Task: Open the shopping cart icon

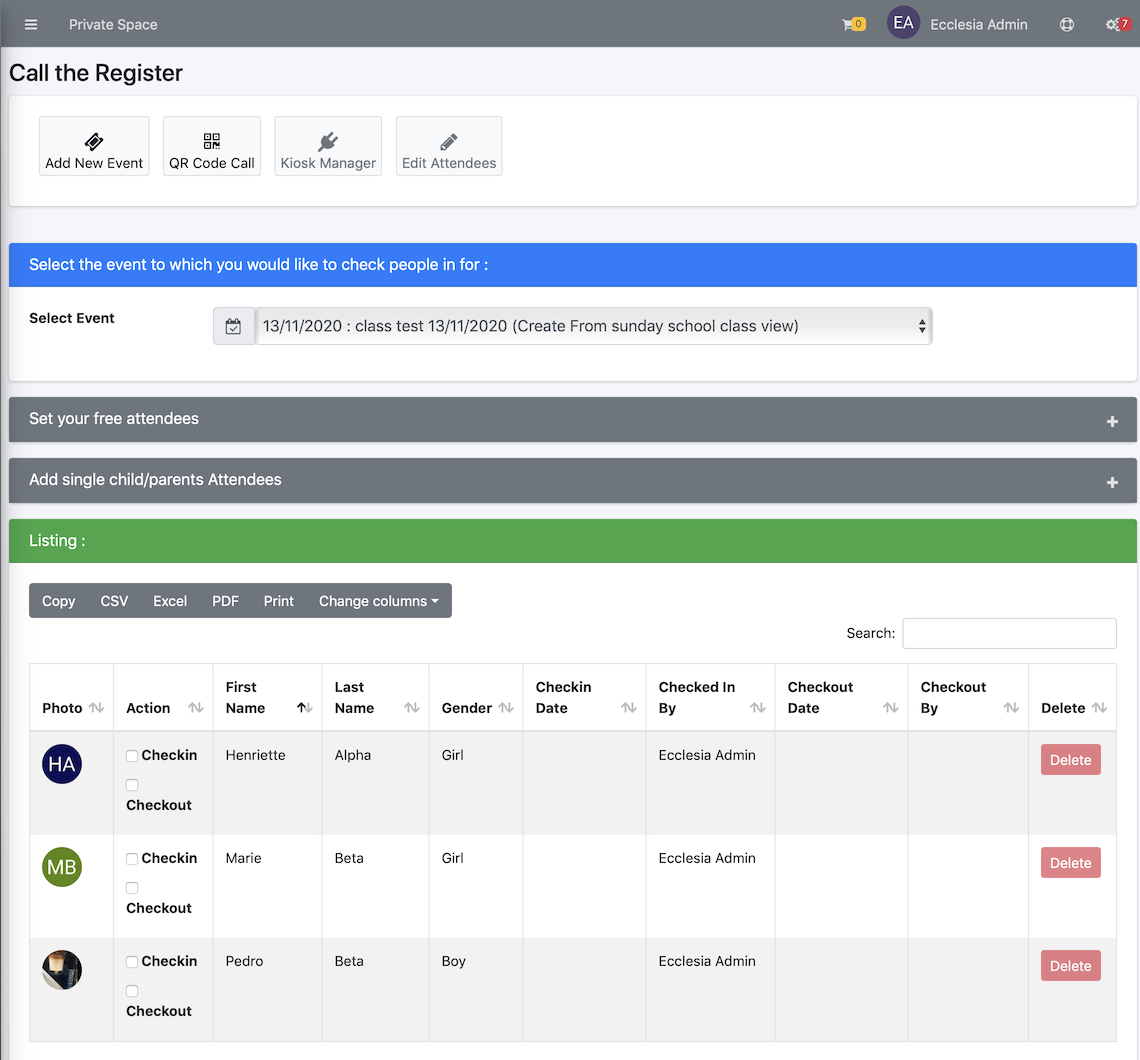Action: 854,24
